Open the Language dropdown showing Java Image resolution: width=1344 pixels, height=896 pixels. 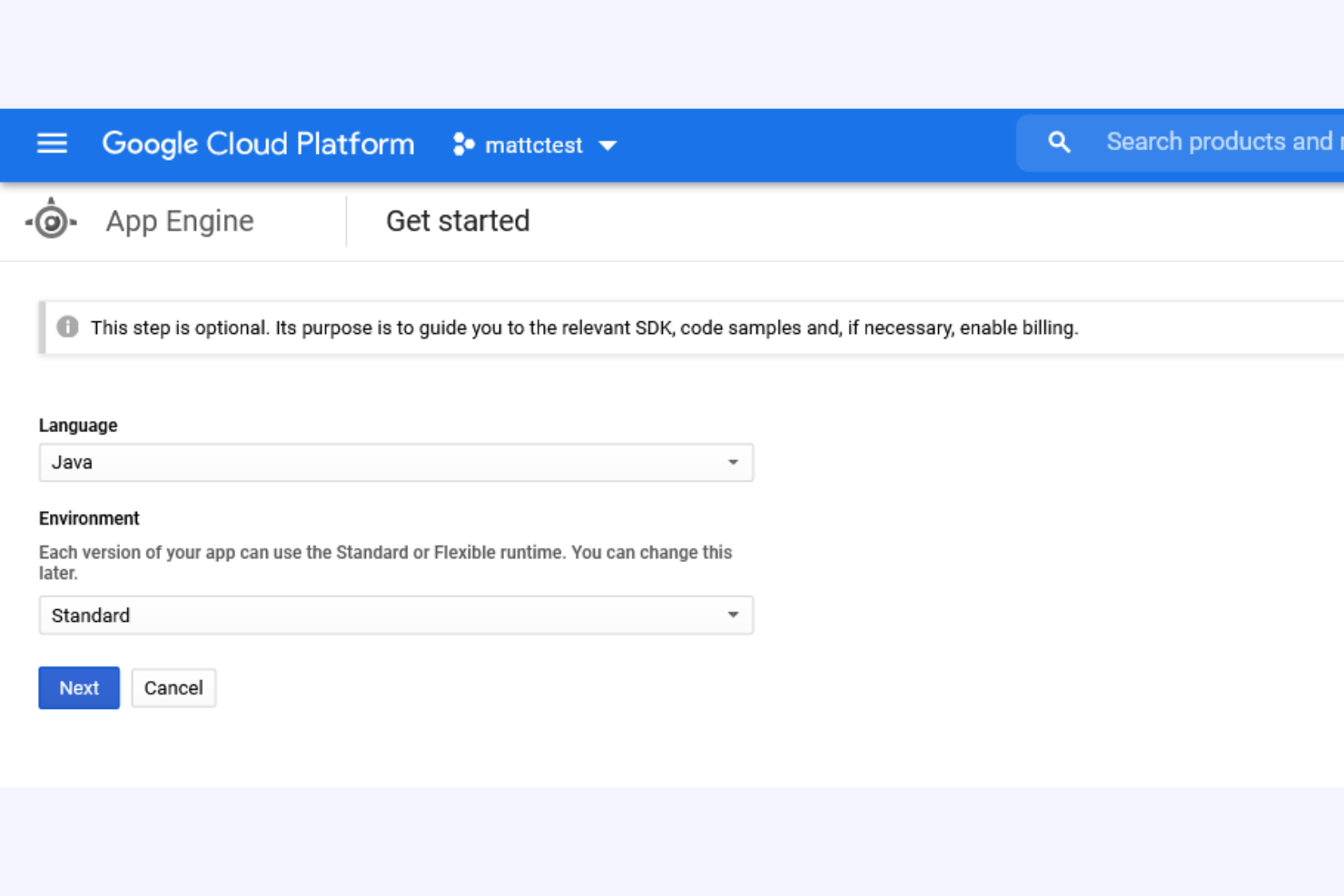[396, 463]
